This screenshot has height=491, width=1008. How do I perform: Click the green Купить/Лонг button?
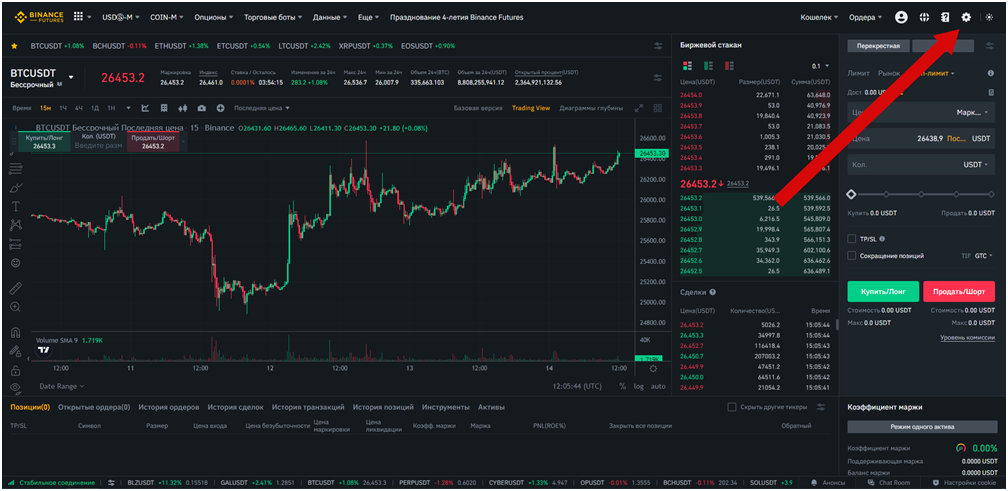coord(883,291)
